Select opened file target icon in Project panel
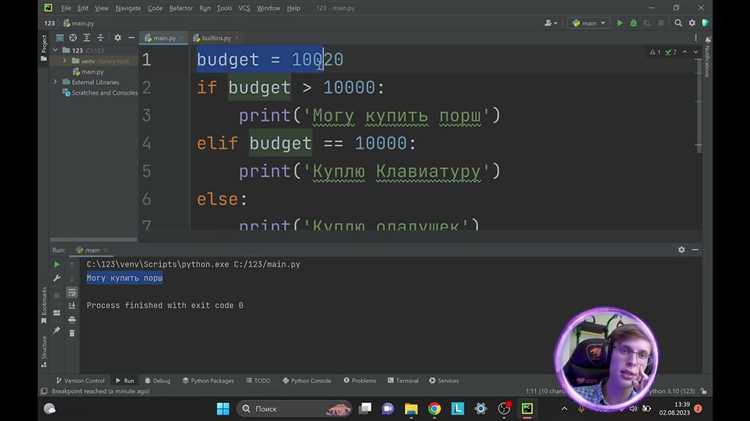 click(x=73, y=37)
